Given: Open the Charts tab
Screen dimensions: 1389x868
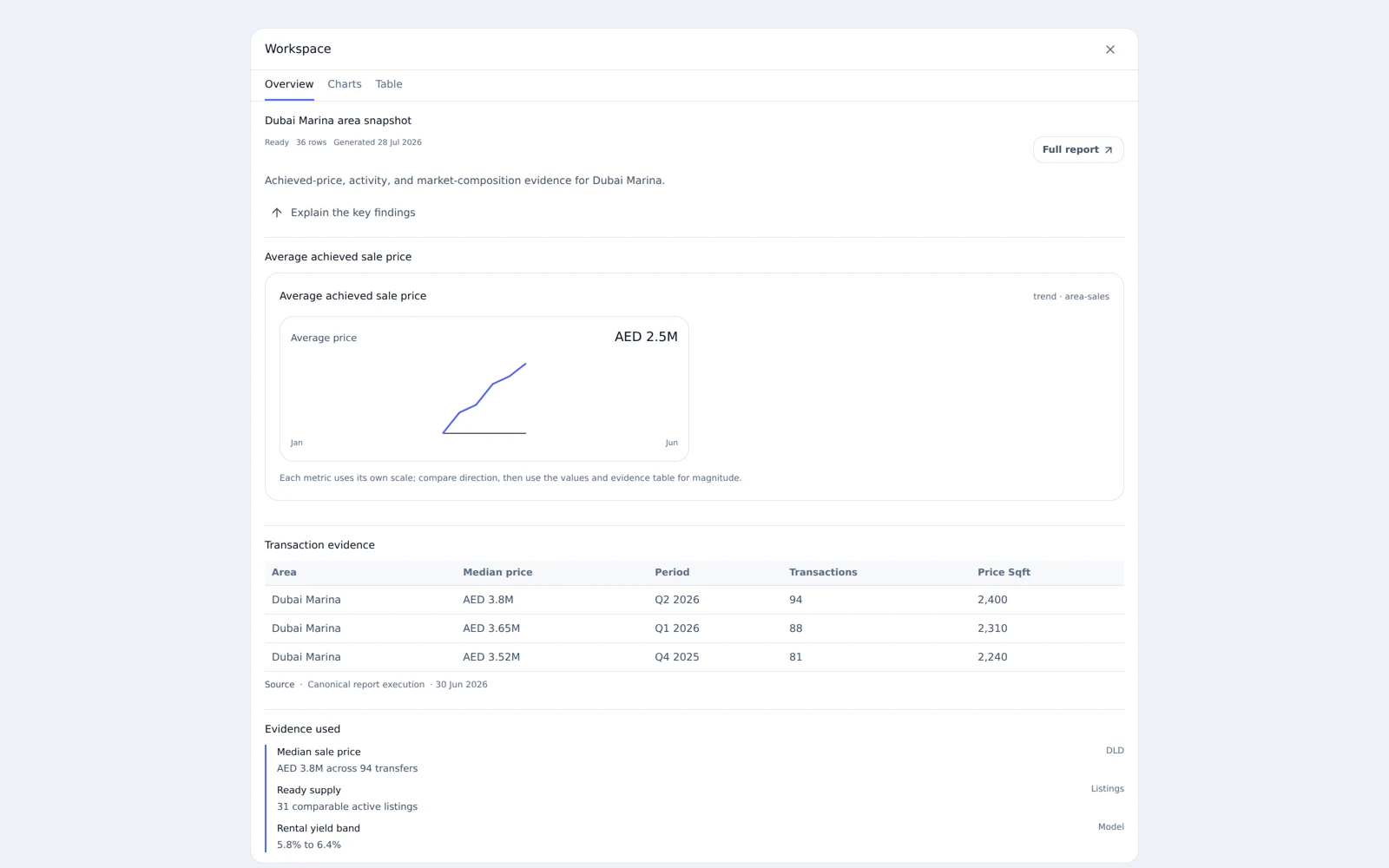Looking at the screenshot, I should [x=345, y=84].
